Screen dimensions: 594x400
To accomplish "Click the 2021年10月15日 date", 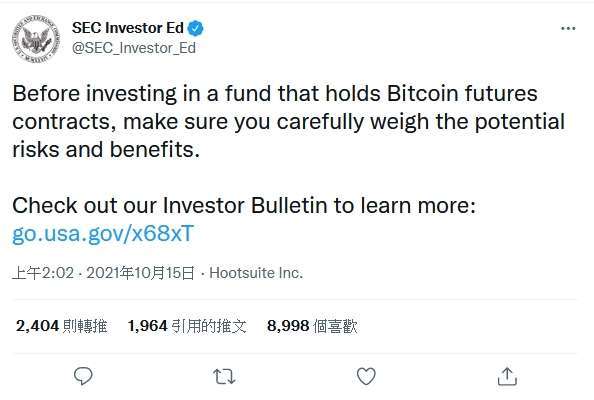I will (x=140, y=273).
